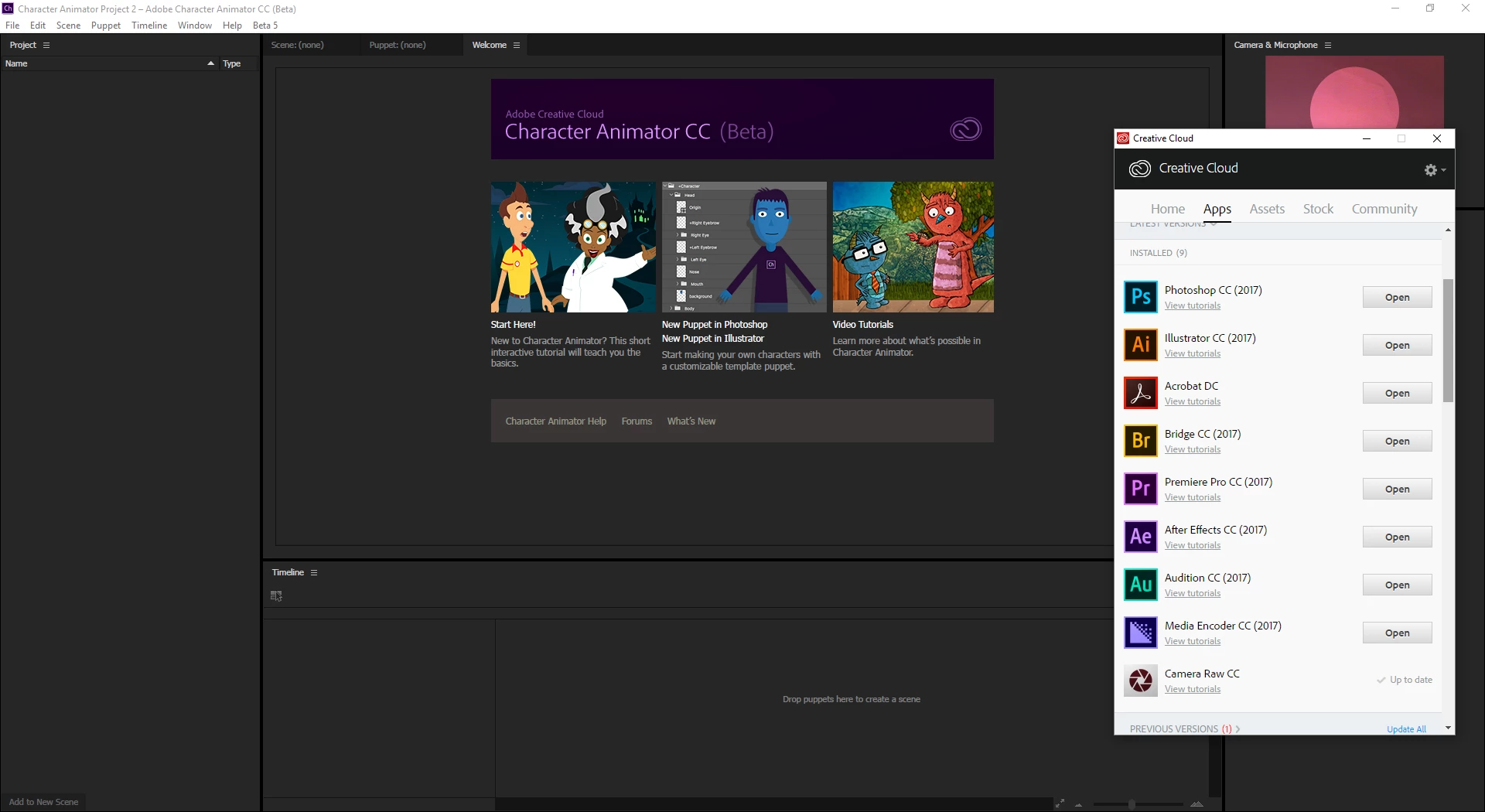Open the Forums link

(x=637, y=421)
